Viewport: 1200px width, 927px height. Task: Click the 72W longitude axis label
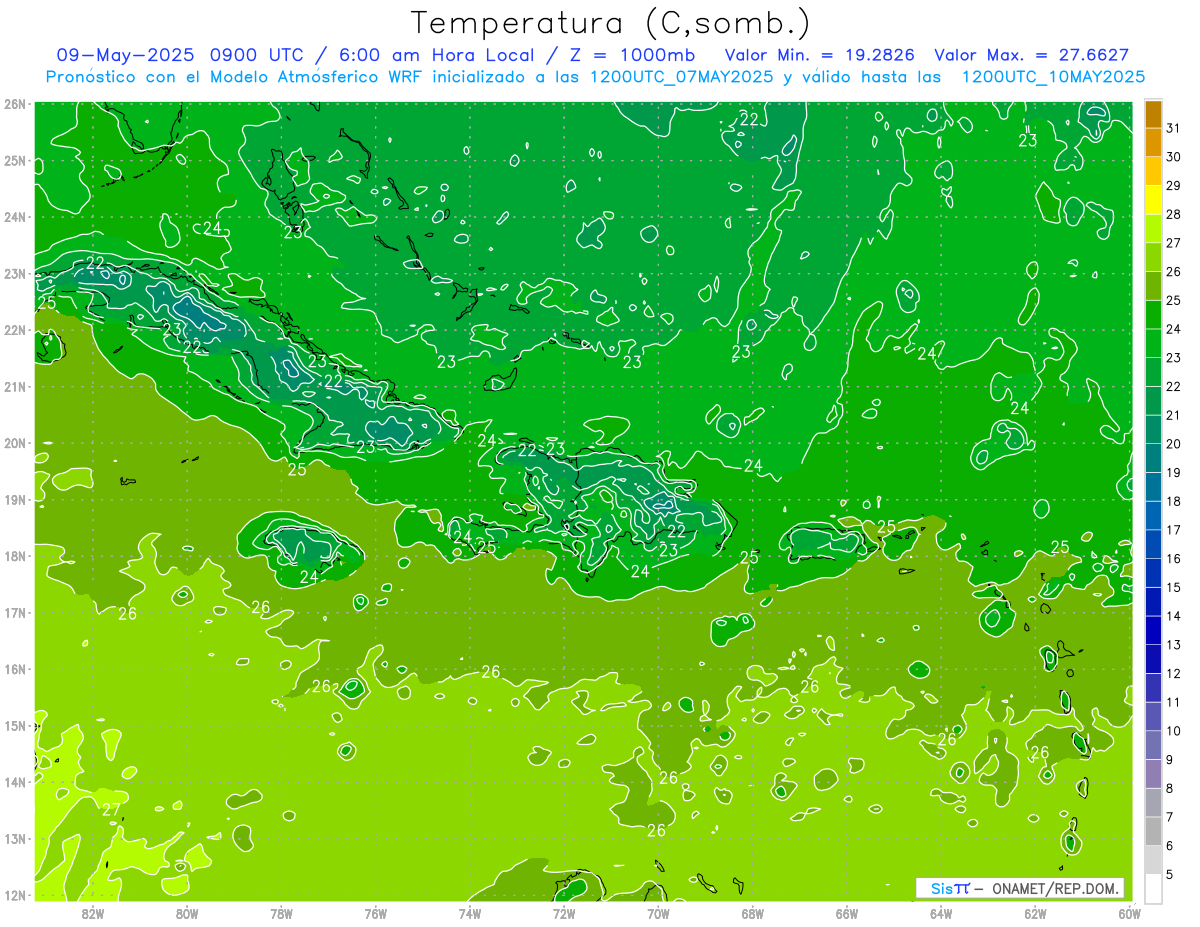[564, 913]
